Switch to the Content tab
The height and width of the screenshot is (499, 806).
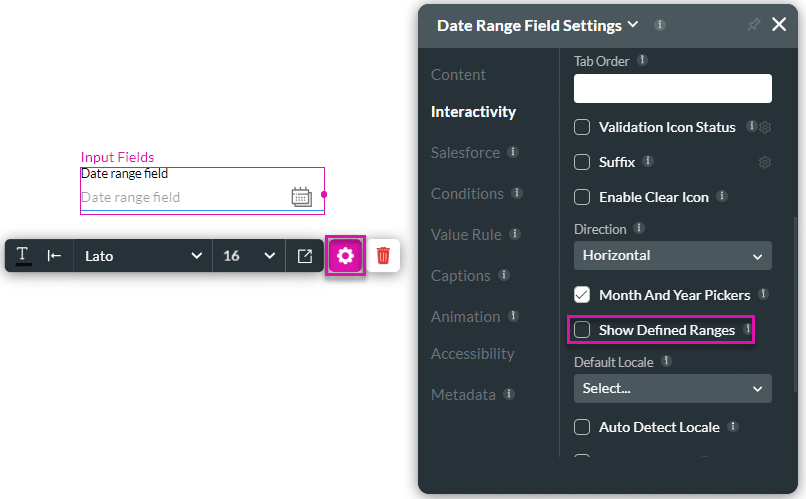(458, 75)
